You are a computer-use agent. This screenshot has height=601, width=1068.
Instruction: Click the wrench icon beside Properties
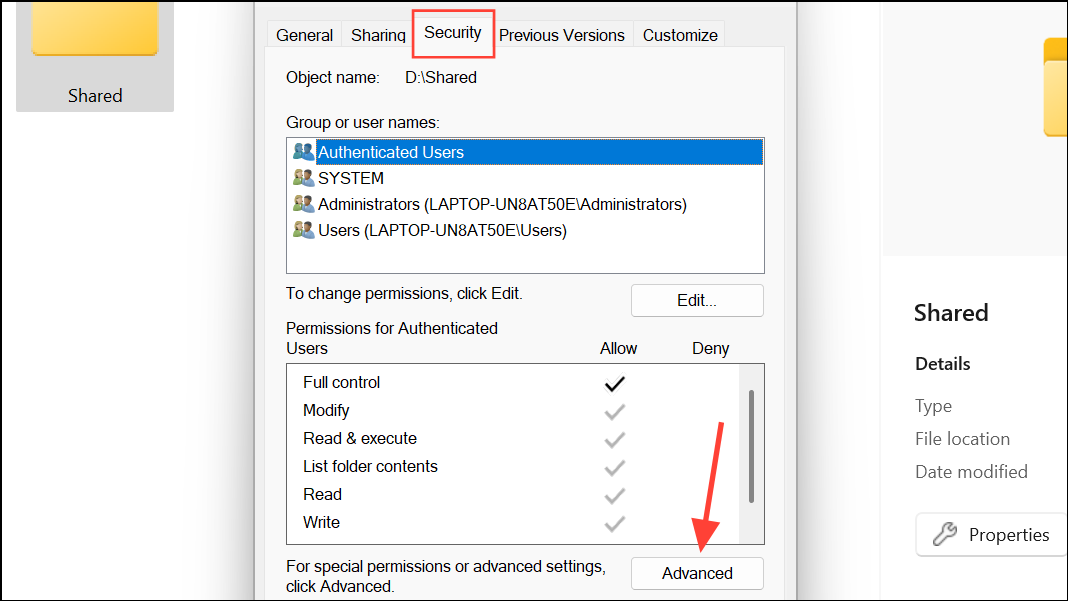pos(945,534)
